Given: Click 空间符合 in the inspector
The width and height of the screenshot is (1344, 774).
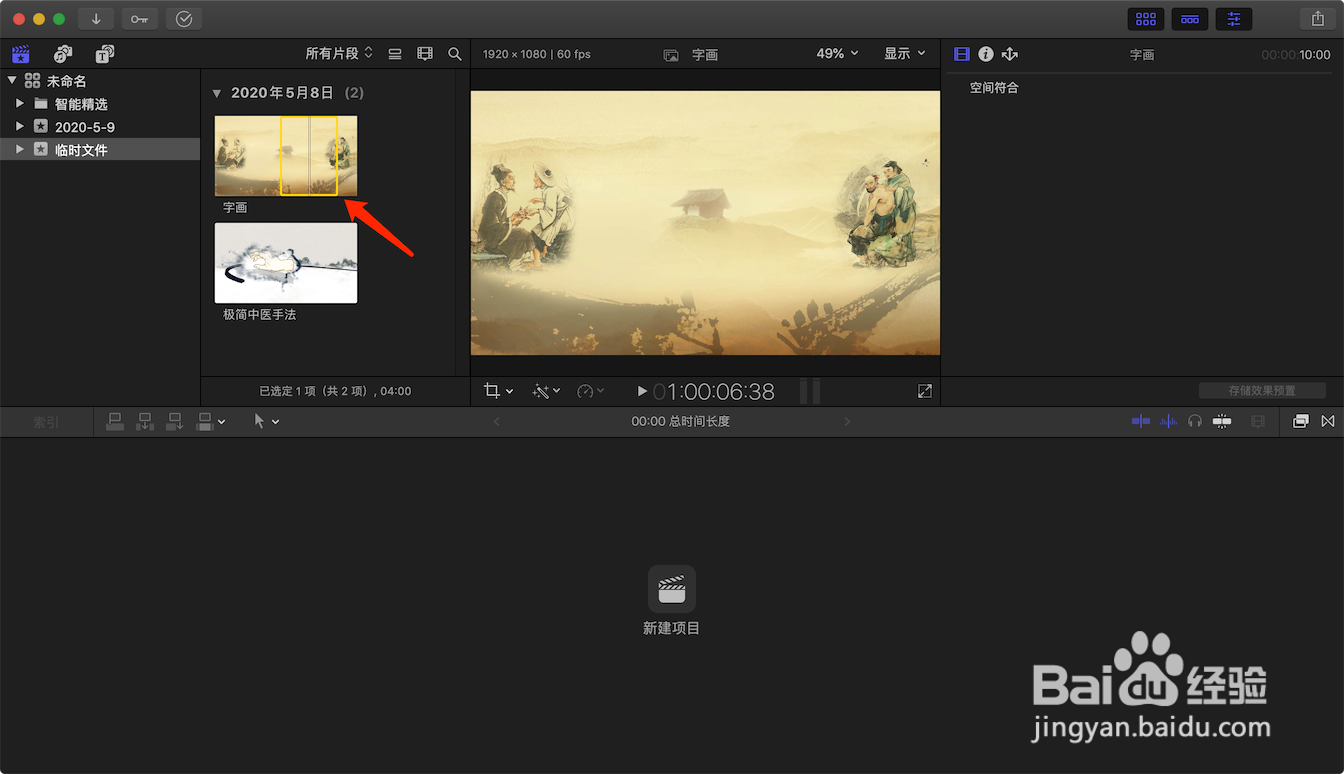Looking at the screenshot, I should (x=994, y=88).
